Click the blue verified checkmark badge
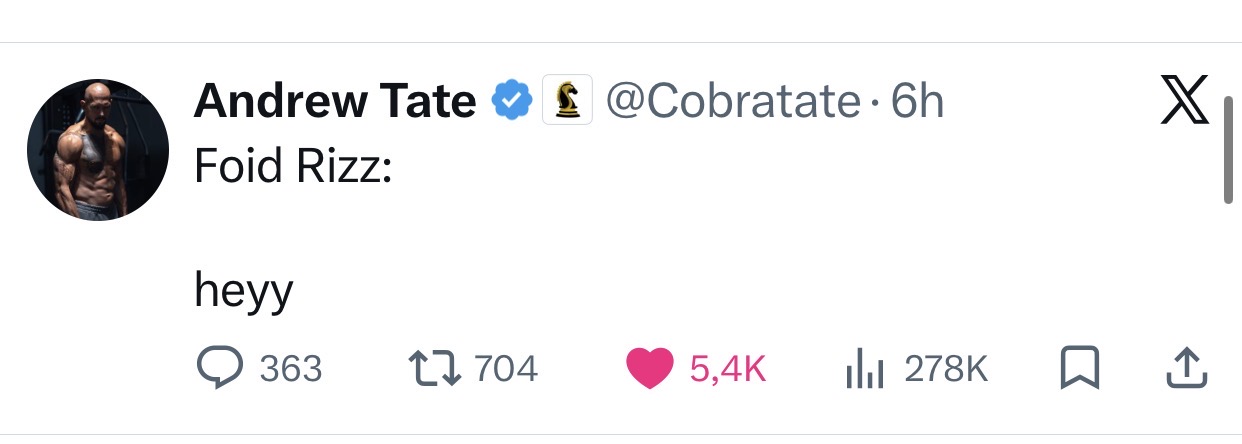 (510, 101)
